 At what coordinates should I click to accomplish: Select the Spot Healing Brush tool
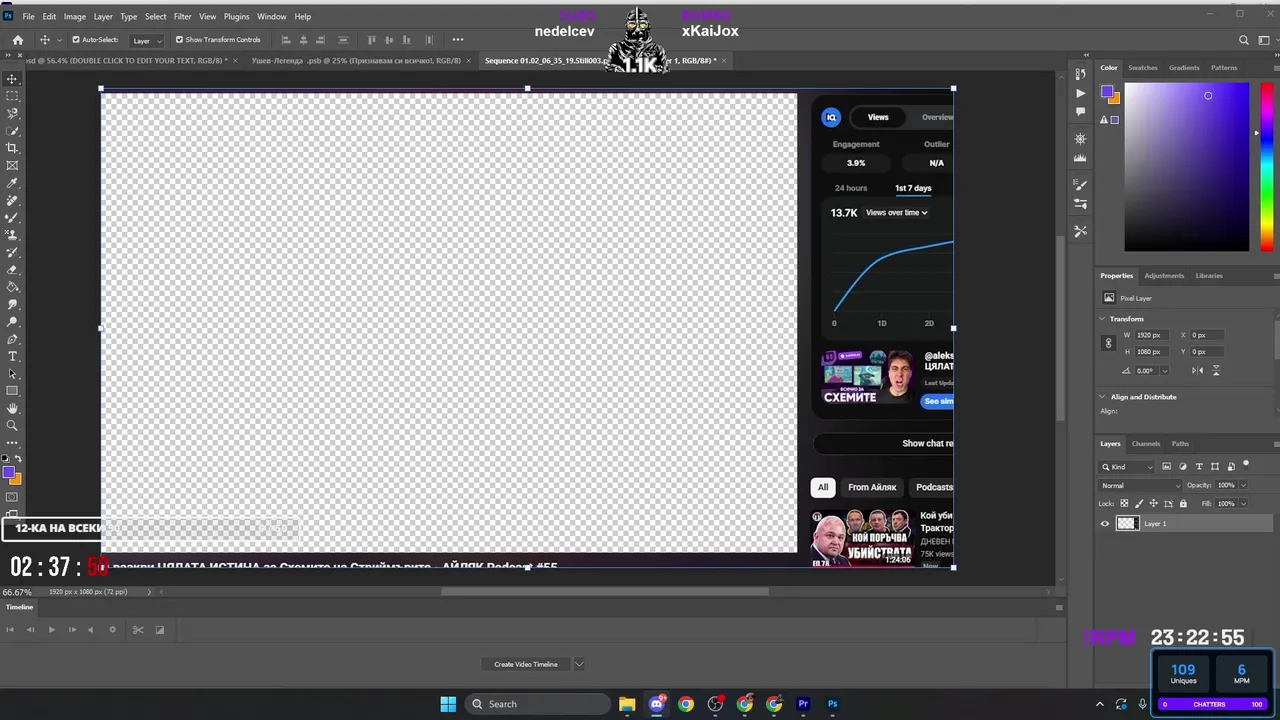tap(12, 200)
